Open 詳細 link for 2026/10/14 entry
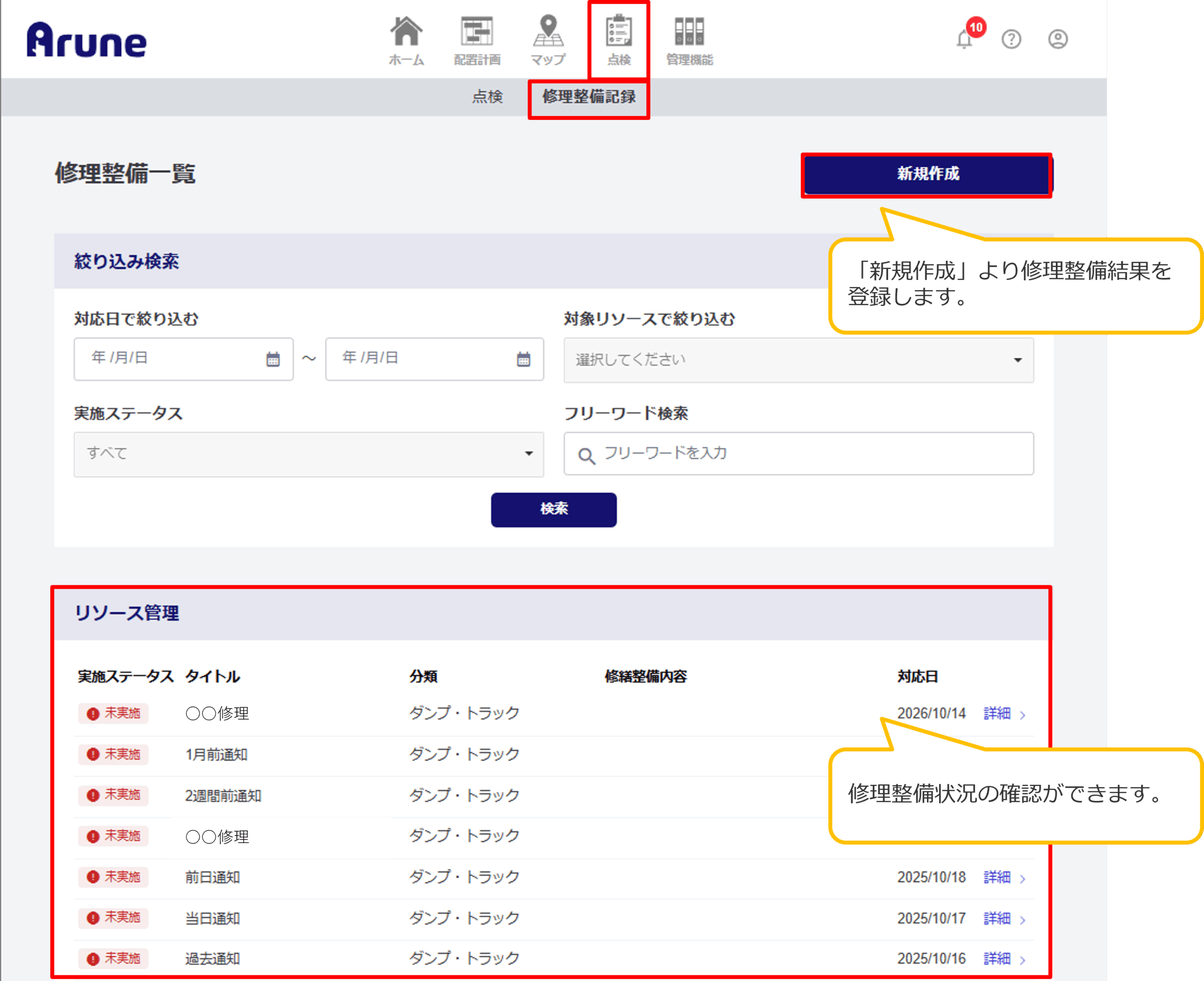This screenshot has height=981, width=1204. click(997, 713)
